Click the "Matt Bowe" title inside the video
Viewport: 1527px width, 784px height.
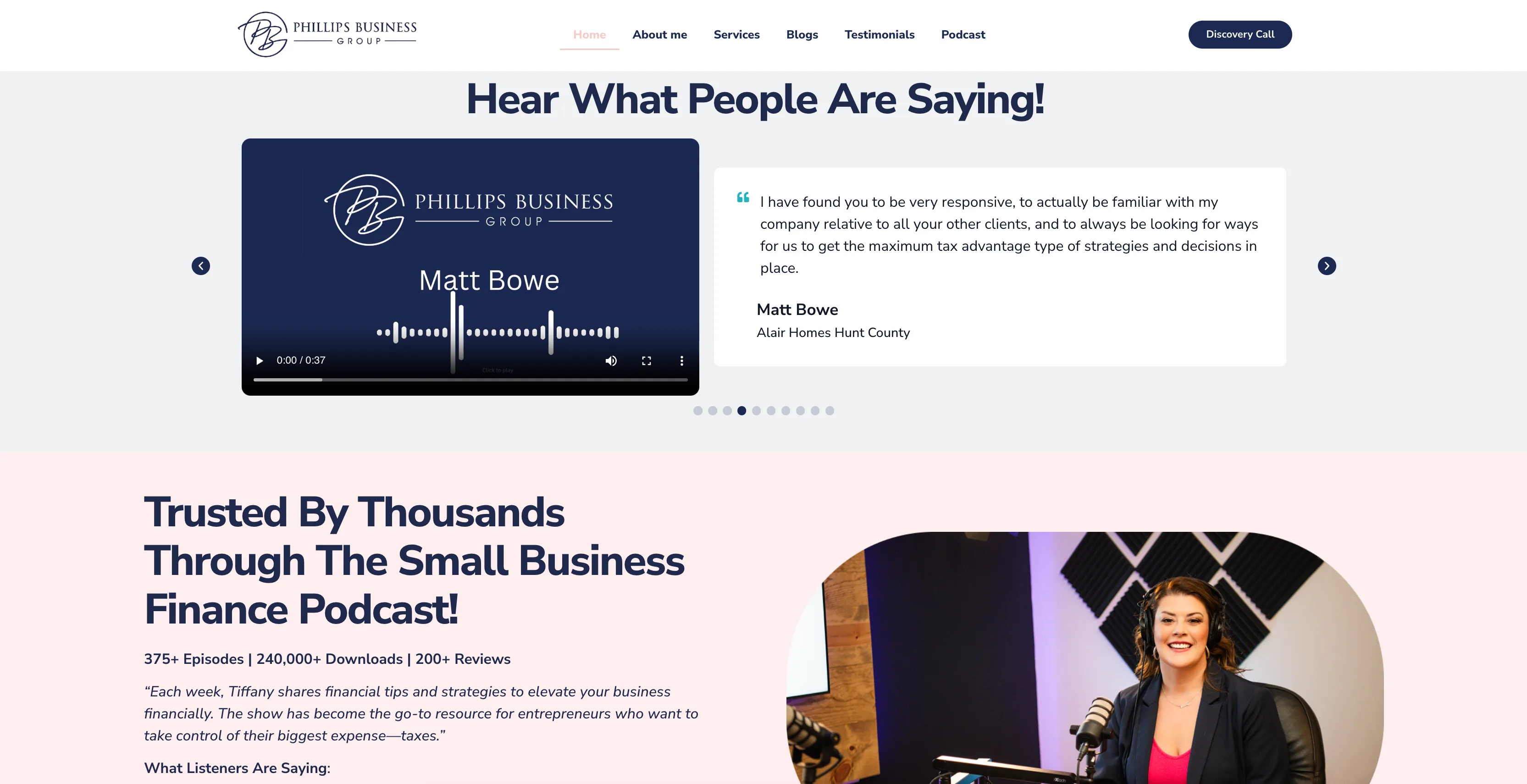click(489, 280)
